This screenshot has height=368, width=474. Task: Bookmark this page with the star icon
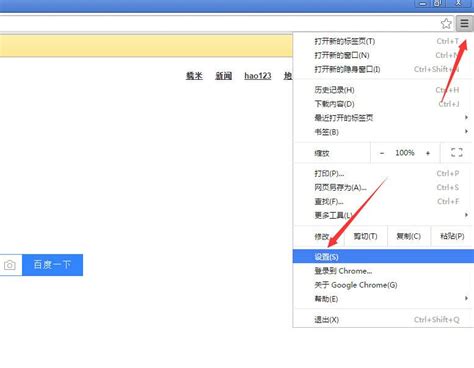tap(446, 23)
